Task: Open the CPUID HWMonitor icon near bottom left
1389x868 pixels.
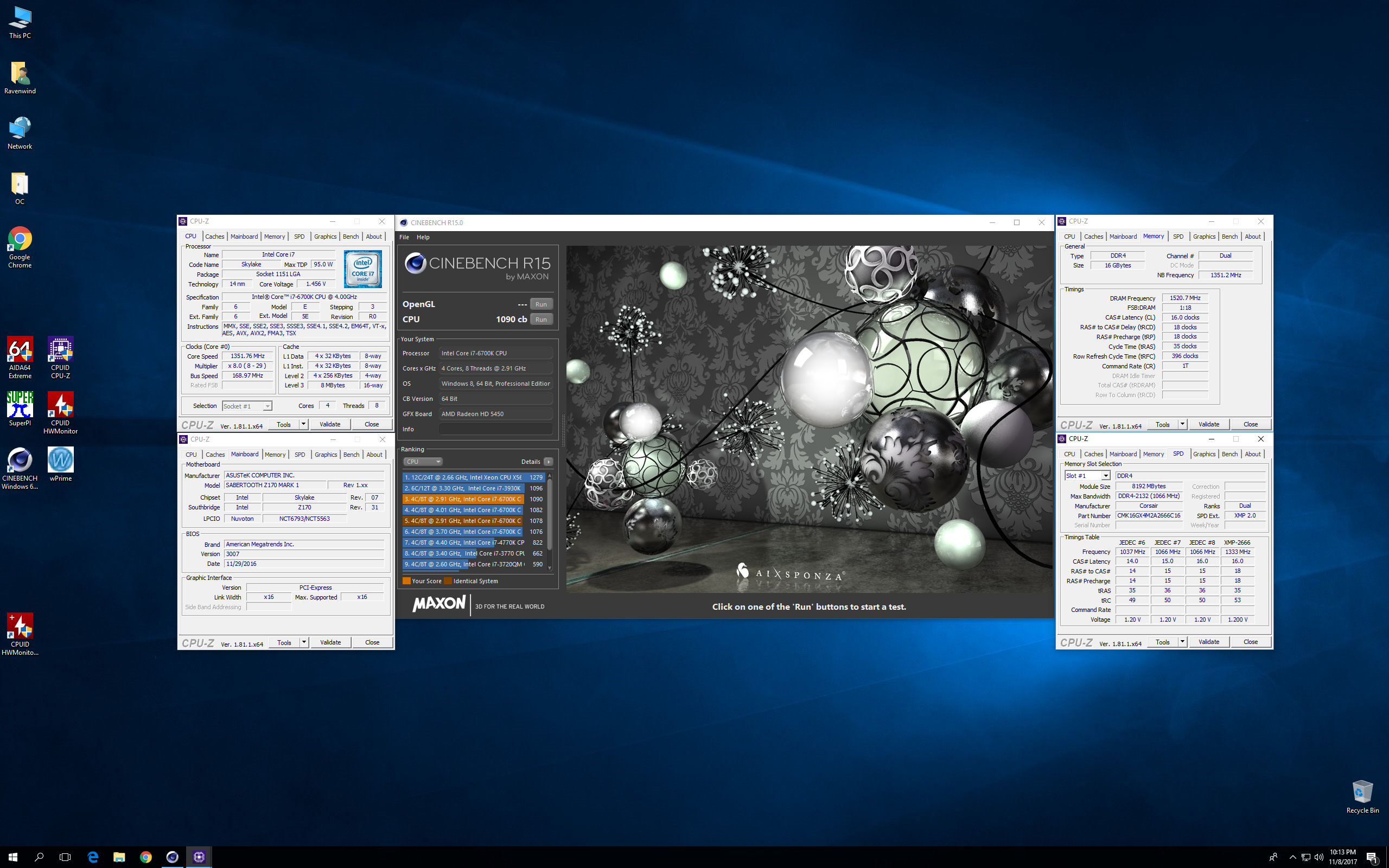Action: [x=20, y=634]
